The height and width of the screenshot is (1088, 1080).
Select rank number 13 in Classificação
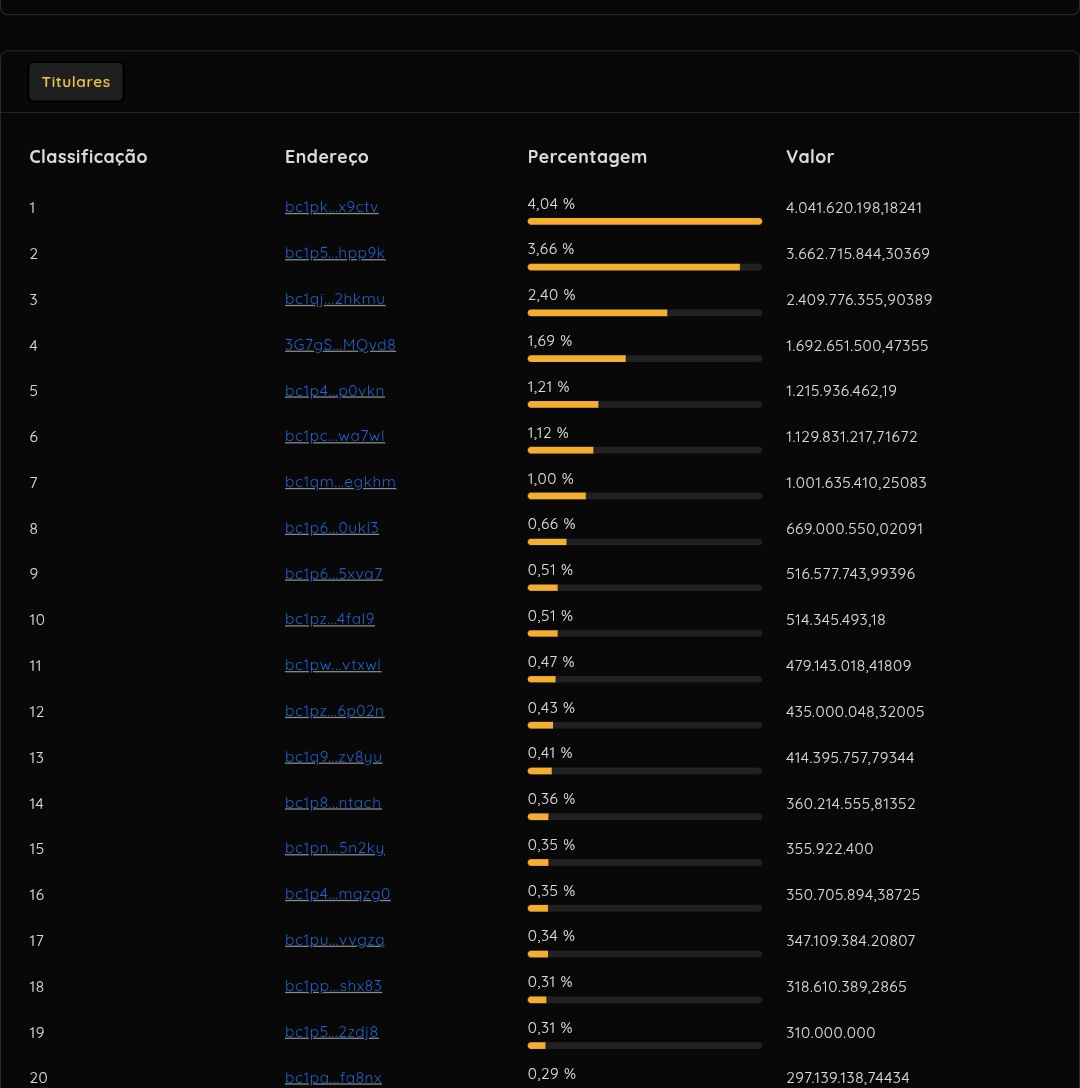tap(36, 757)
